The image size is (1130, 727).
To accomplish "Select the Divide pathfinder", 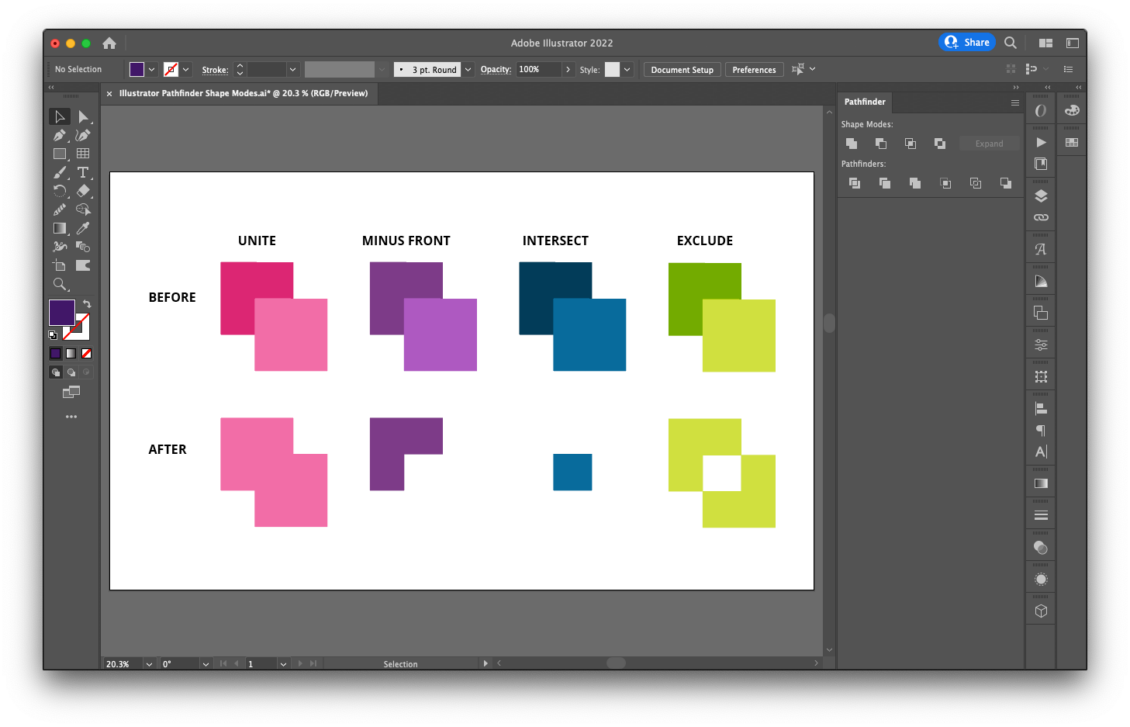I will [x=855, y=183].
